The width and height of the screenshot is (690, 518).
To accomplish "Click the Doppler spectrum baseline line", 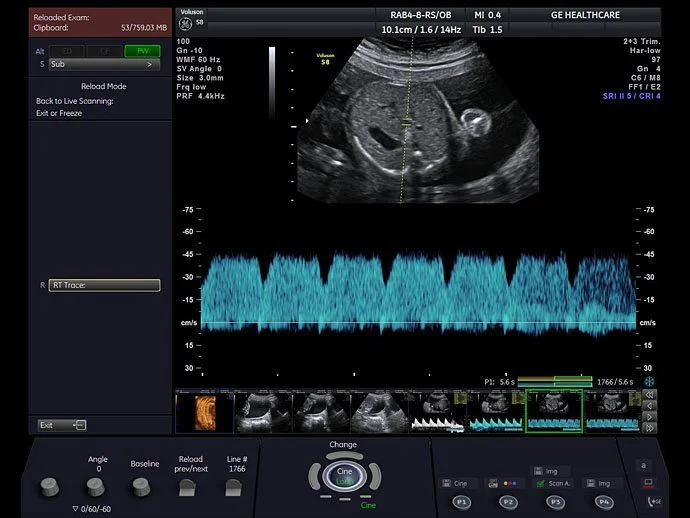I will click(x=418, y=323).
